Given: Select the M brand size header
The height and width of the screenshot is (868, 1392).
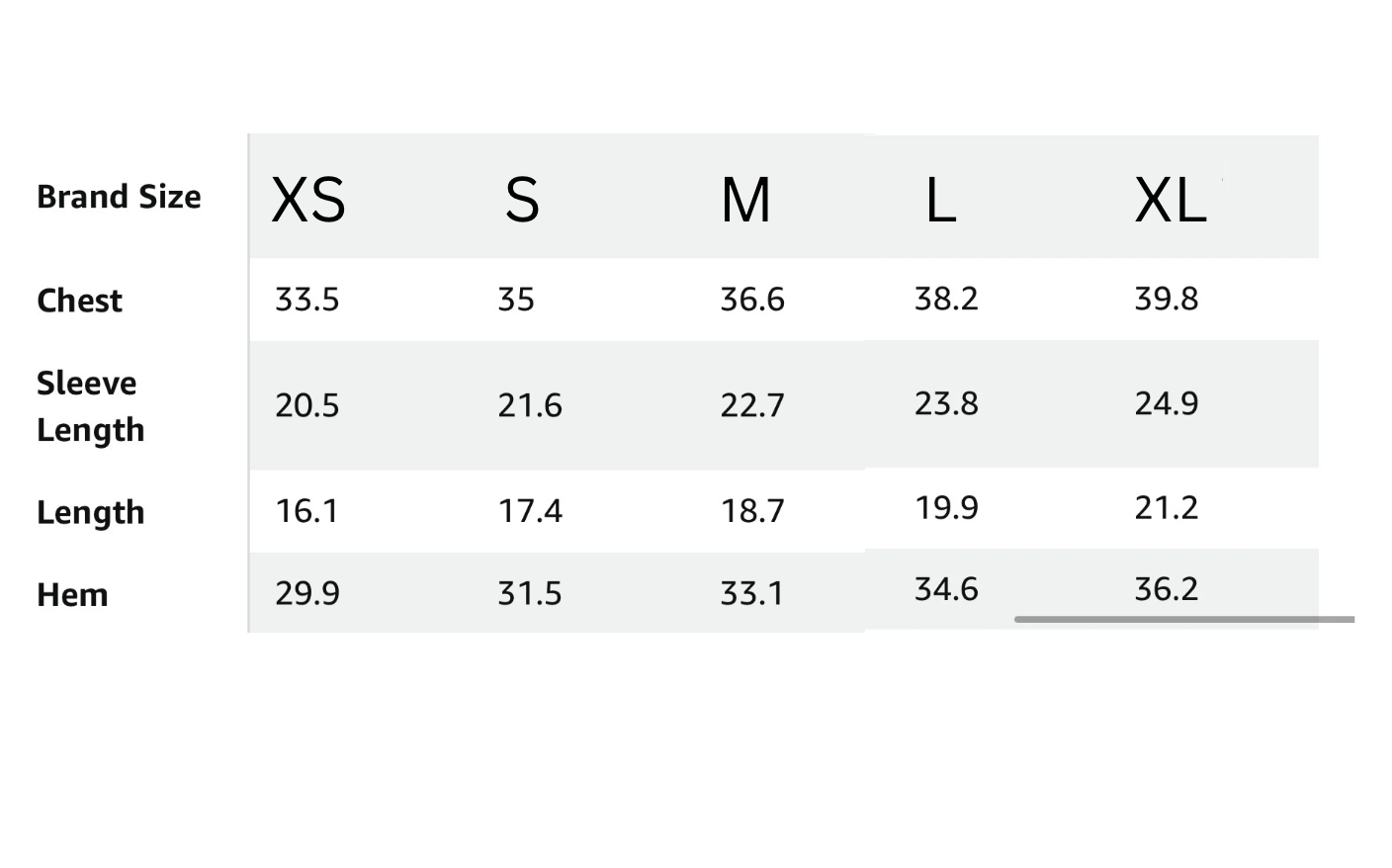Looking at the screenshot, I should coord(745,201).
